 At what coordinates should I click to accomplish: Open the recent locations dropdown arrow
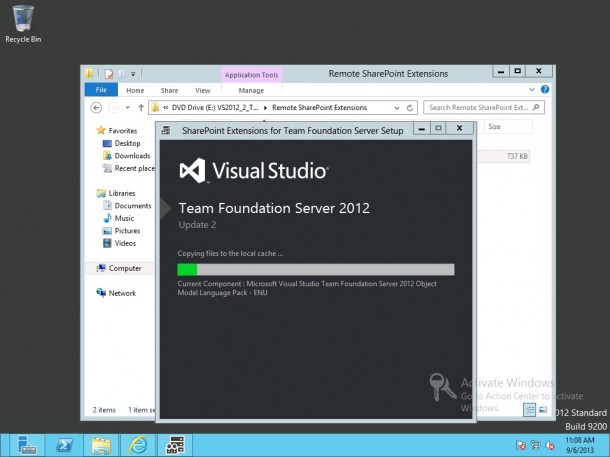(x=128, y=108)
